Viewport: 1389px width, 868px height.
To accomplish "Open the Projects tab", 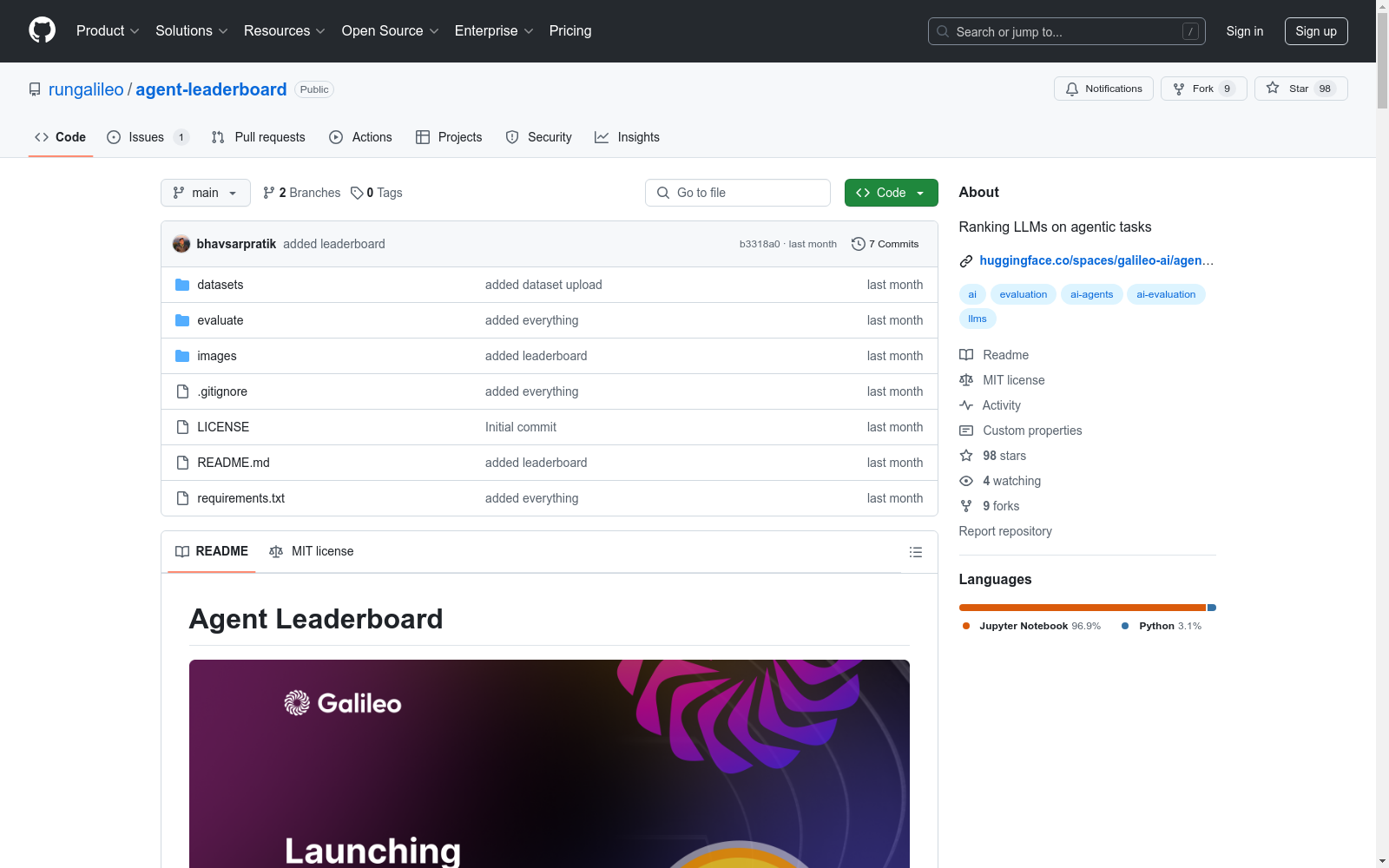I will point(449,137).
